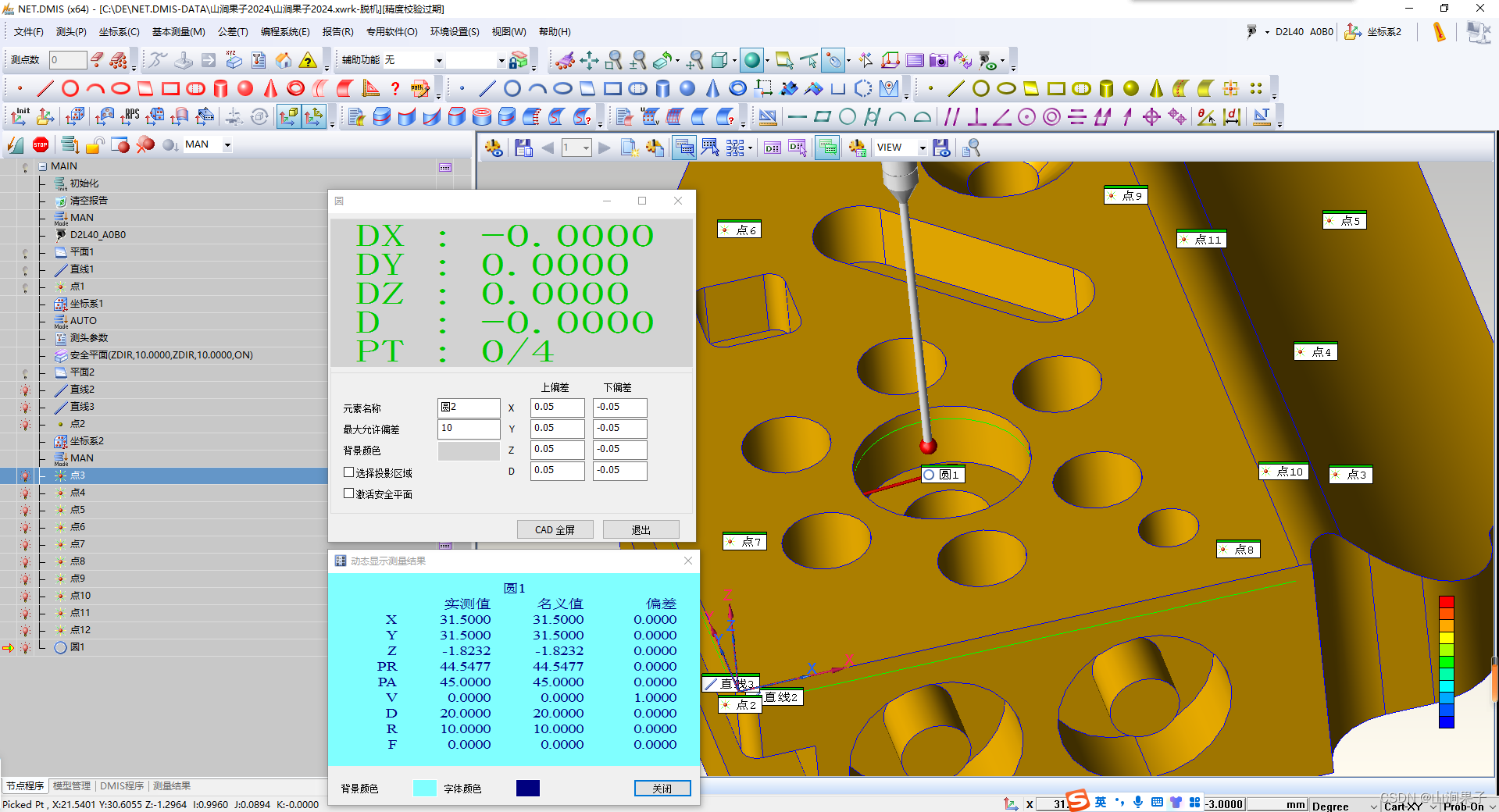Select the red cylinder measurement tool
Viewport: 1499px width, 812px height.
(x=220, y=88)
